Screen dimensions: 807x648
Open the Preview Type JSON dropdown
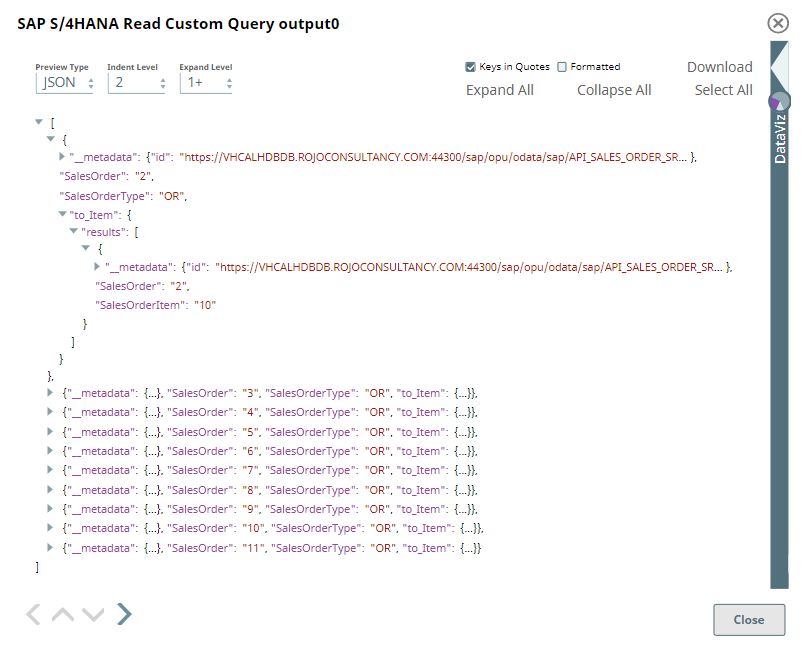tap(65, 83)
